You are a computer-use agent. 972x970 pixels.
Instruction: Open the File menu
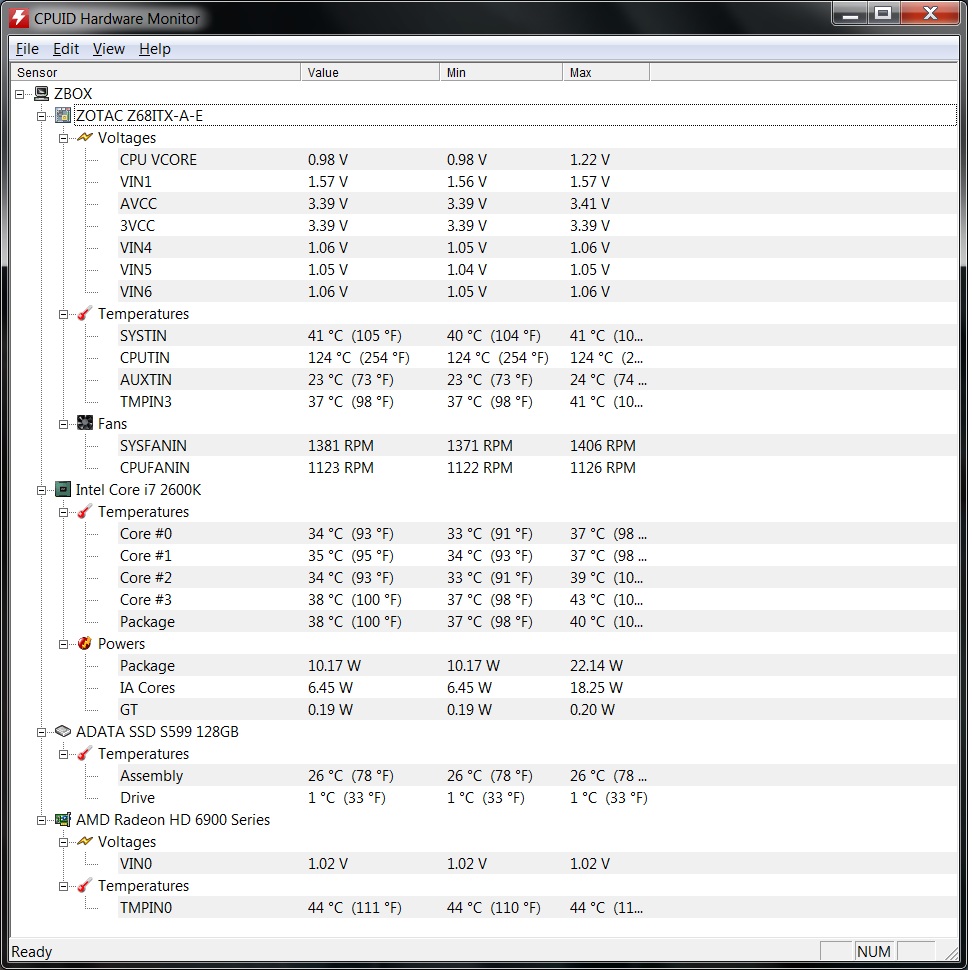click(x=27, y=49)
